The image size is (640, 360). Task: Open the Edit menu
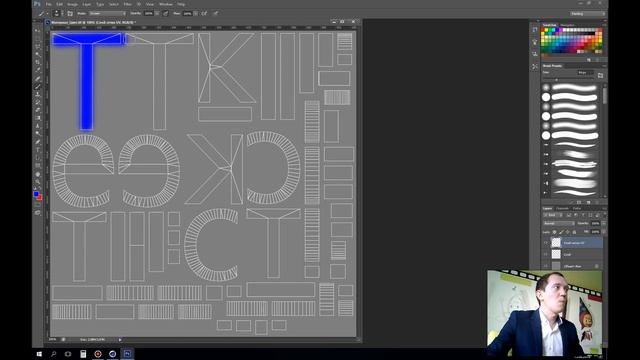60,4
